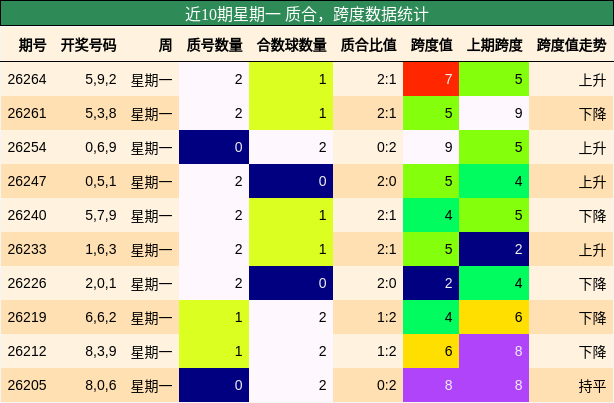This screenshot has width=614, height=403.
Task: Click the yellow span value 6 in row 26212
Action: pos(431,351)
